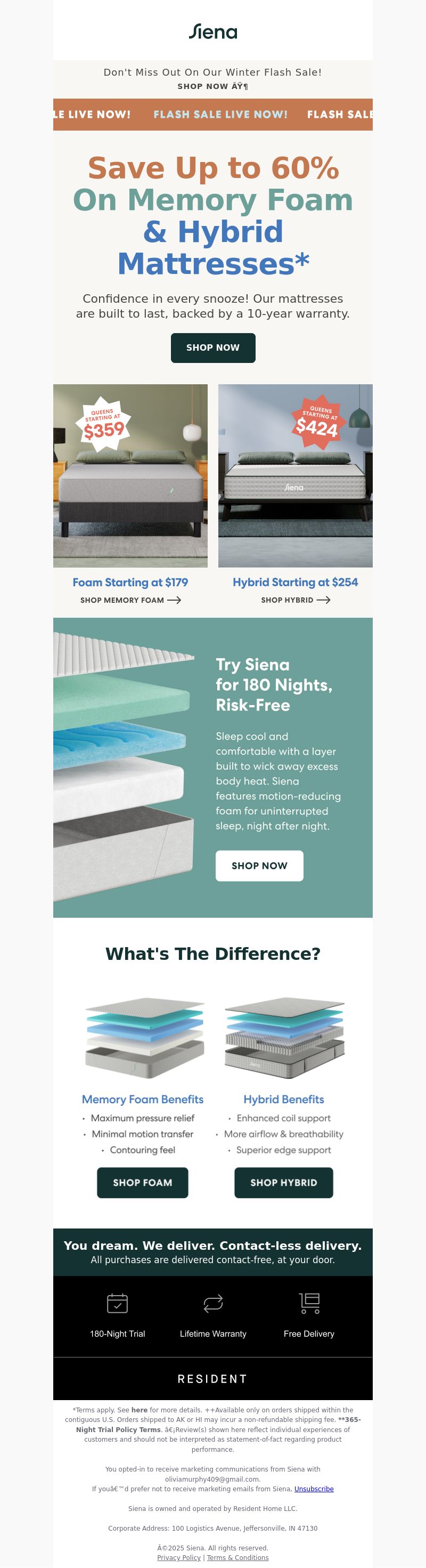Click the Lifetime Warranty arrows icon

pyautogui.click(x=213, y=1303)
